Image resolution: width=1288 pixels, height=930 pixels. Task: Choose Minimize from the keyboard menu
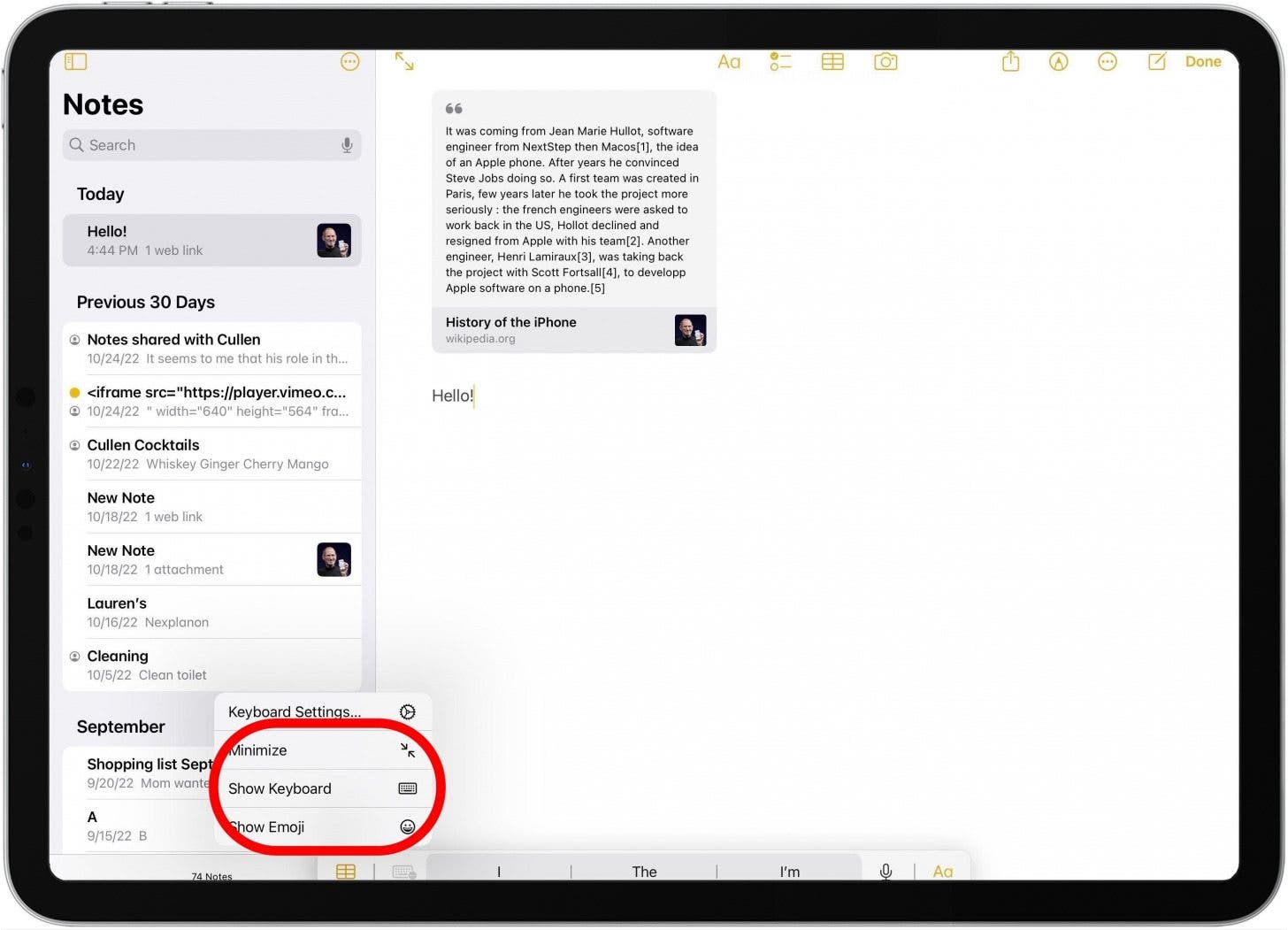coord(257,749)
